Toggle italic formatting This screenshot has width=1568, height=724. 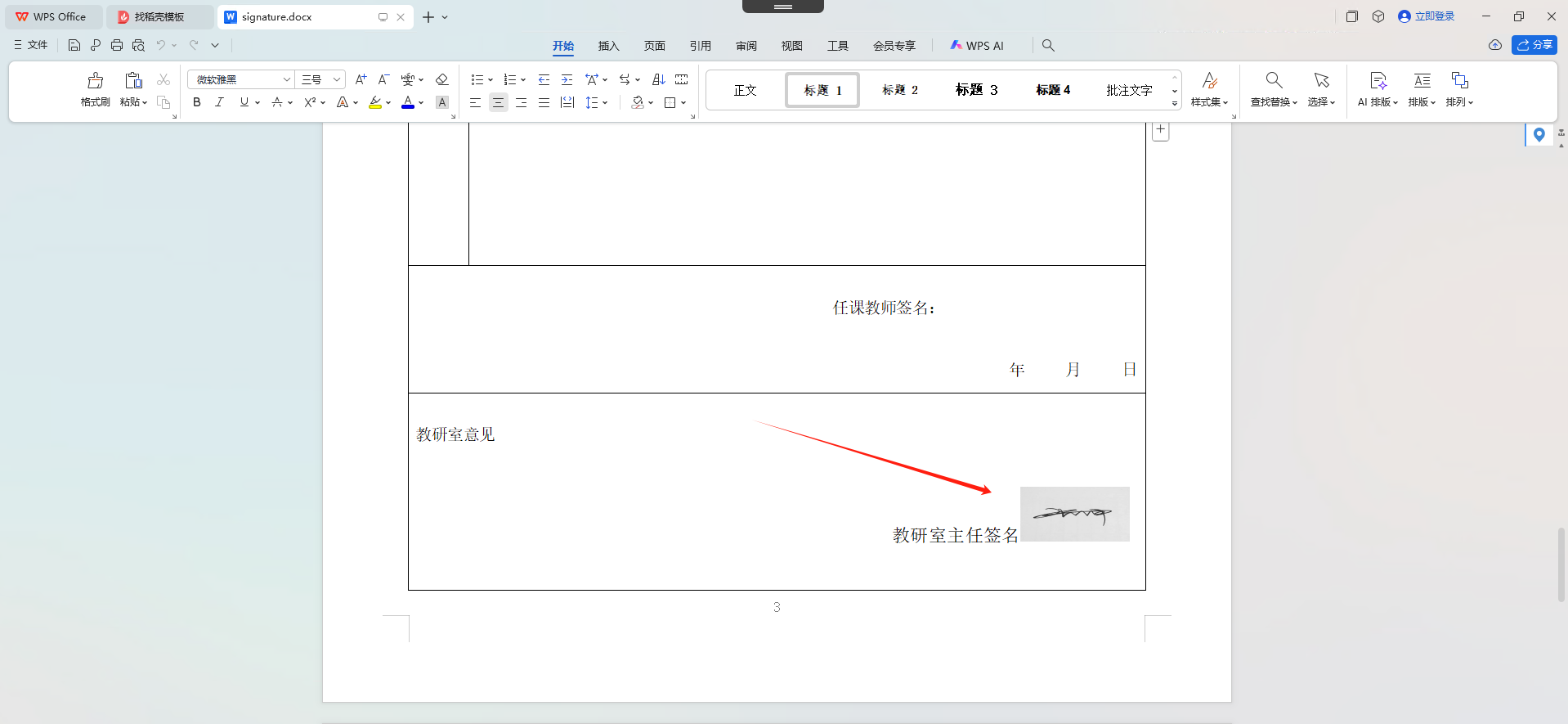[219, 102]
